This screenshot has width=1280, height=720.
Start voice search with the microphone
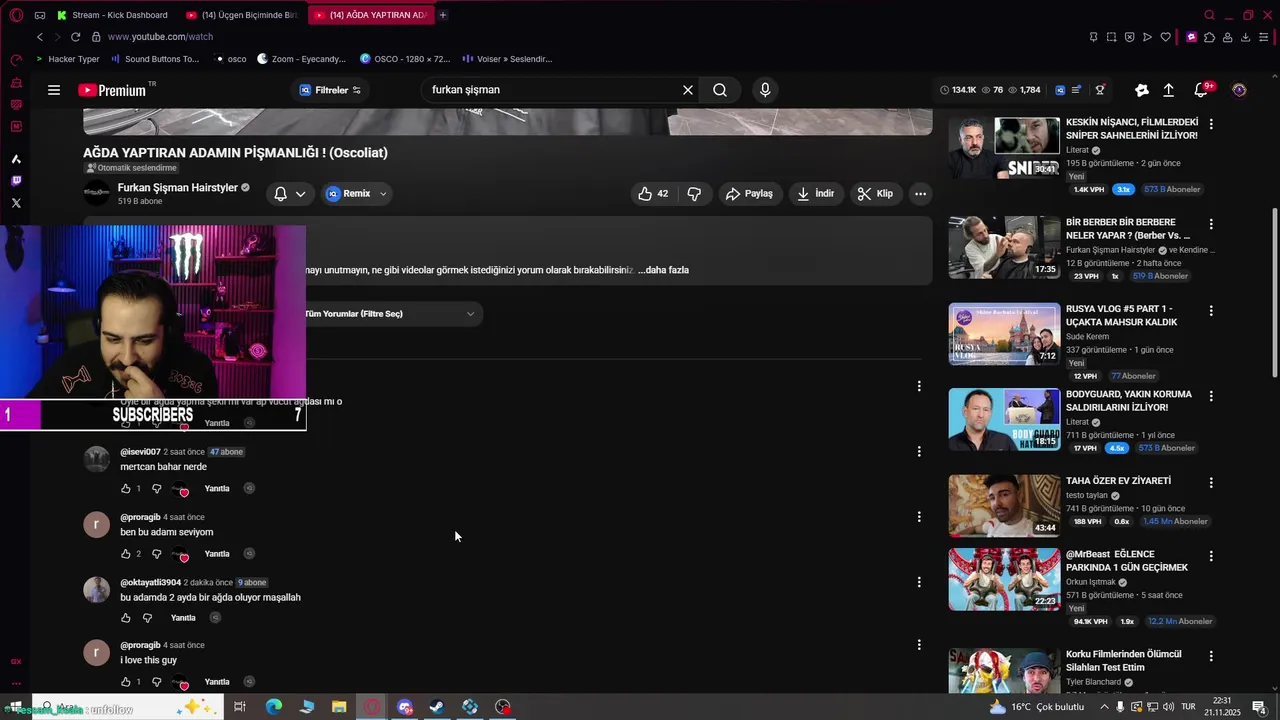[x=765, y=90]
